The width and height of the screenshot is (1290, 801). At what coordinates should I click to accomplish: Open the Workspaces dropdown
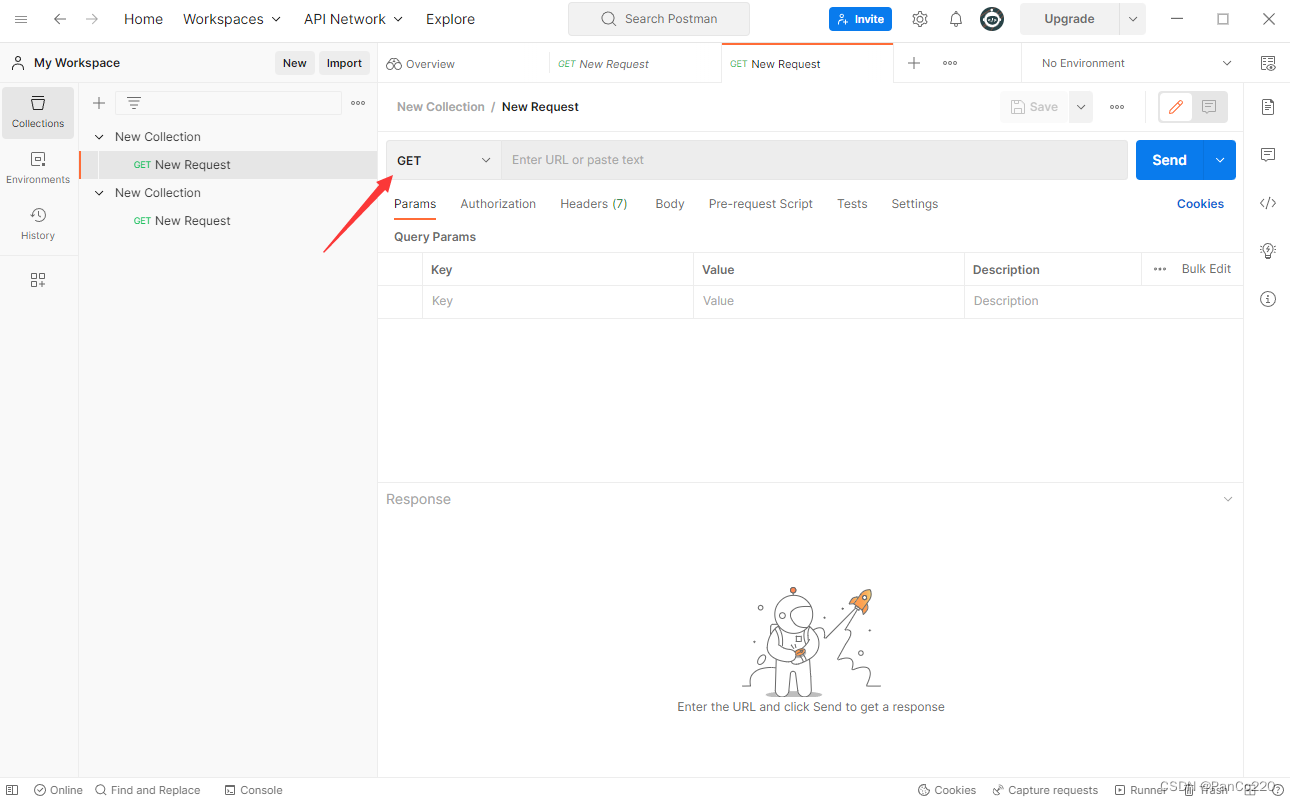point(232,19)
